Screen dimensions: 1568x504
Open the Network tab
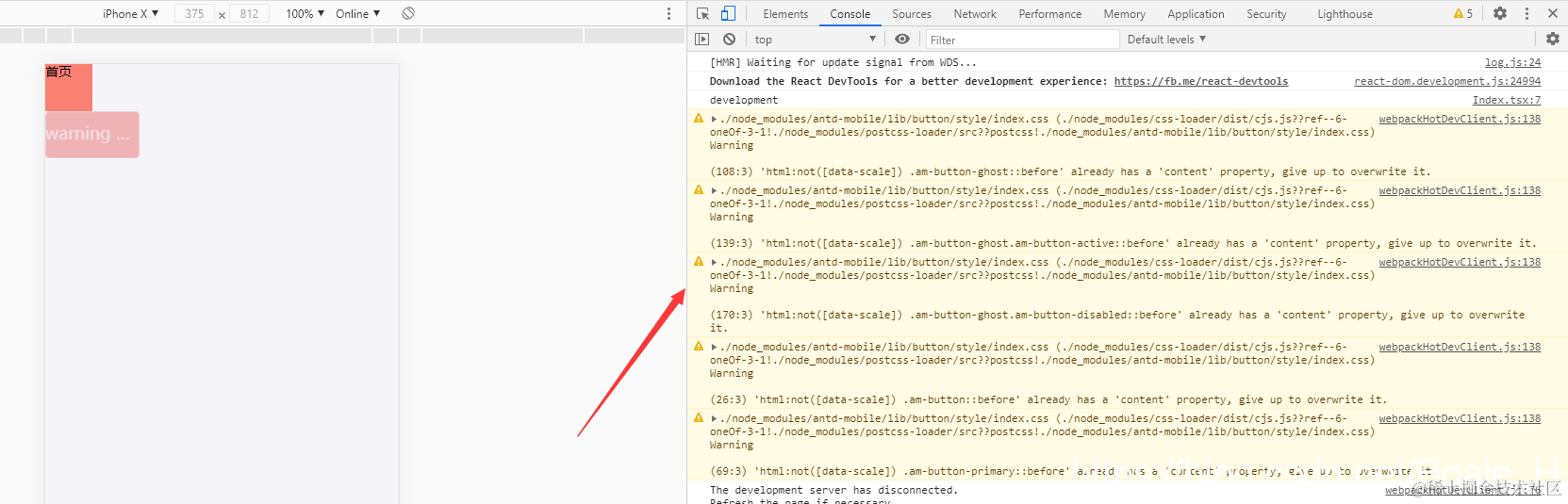click(975, 14)
